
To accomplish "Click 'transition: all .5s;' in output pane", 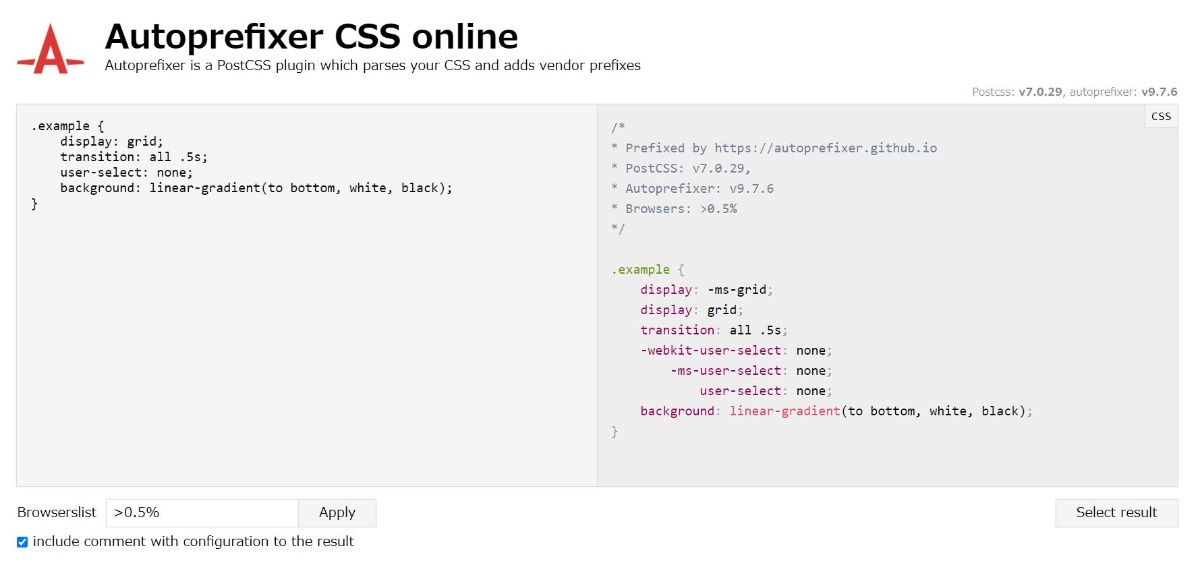I will tap(715, 330).
